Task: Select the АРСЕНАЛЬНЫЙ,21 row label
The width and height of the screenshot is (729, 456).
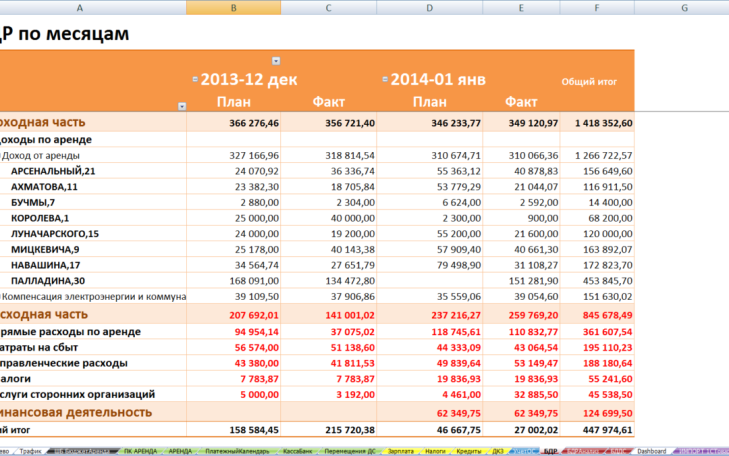Action: coord(53,171)
